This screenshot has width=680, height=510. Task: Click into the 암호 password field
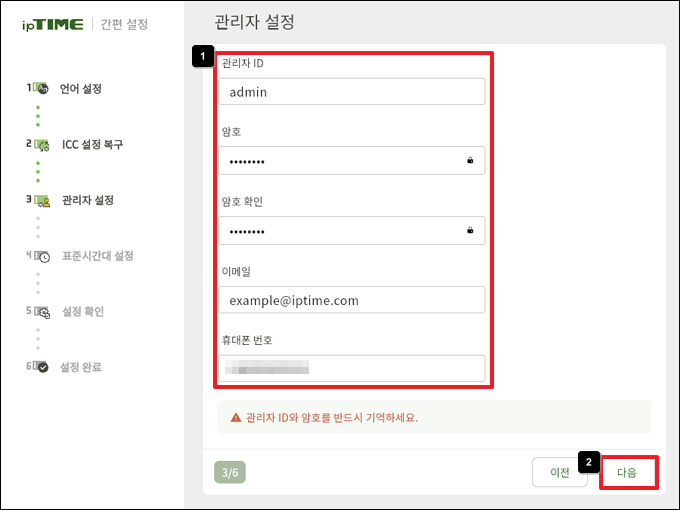[x=340, y=161]
